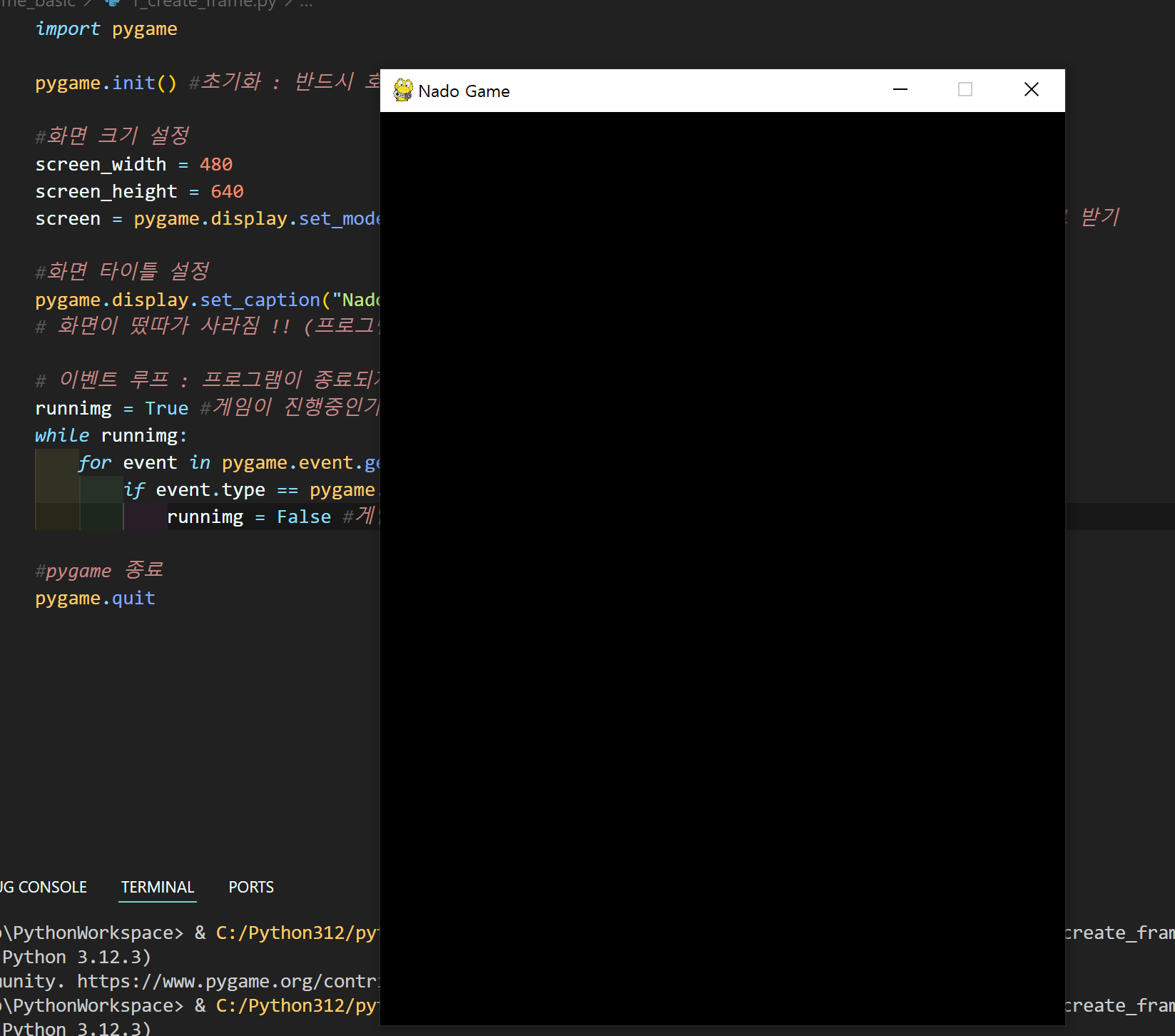1175x1036 pixels.
Task: Click the 'while runnimg:' line
Action: (x=111, y=435)
